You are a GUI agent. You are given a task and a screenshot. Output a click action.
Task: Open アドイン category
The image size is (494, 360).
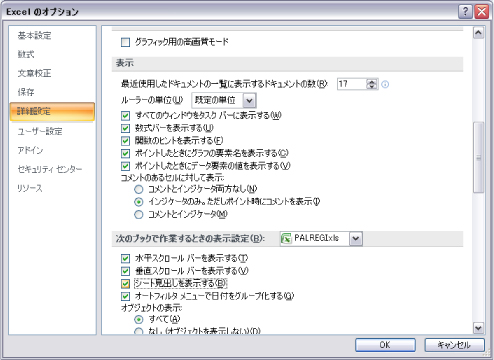[x=30, y=150]
